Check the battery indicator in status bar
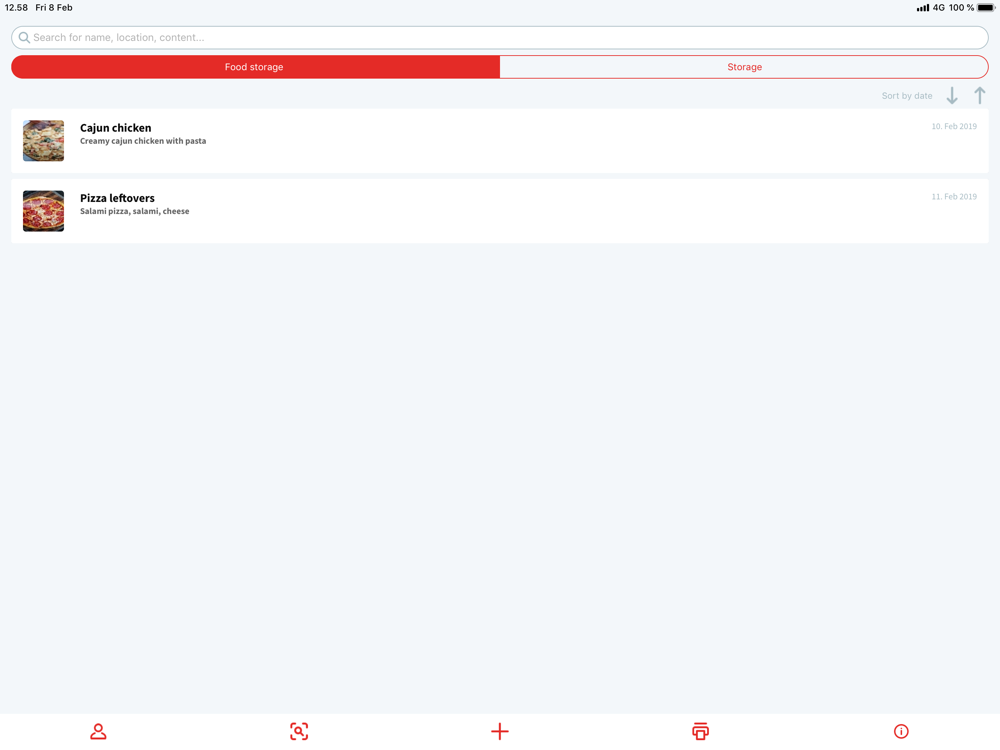The height and width of the screenshot is (750, 1000). coord(986,8)
